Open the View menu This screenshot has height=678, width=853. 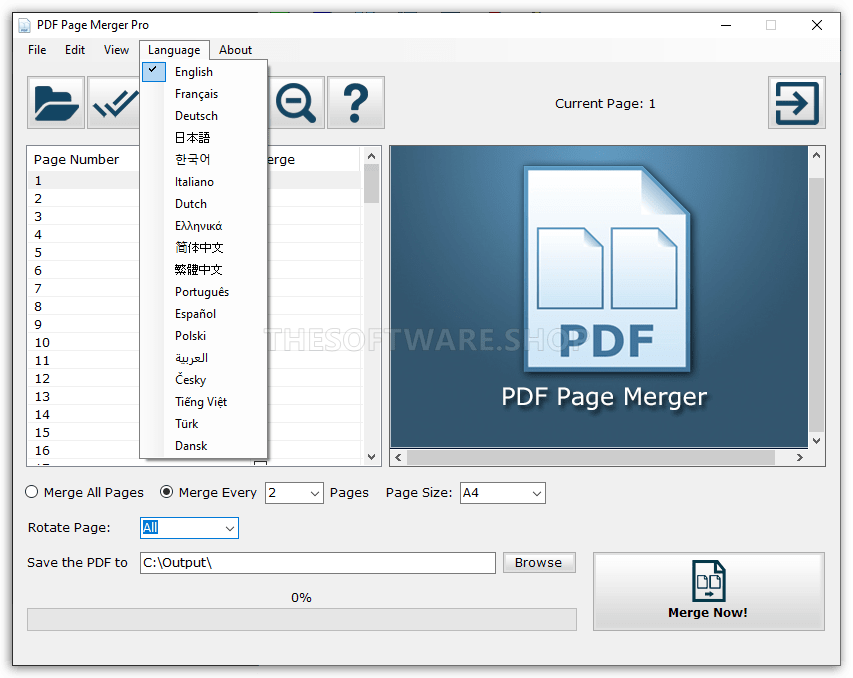coord(116,50)
